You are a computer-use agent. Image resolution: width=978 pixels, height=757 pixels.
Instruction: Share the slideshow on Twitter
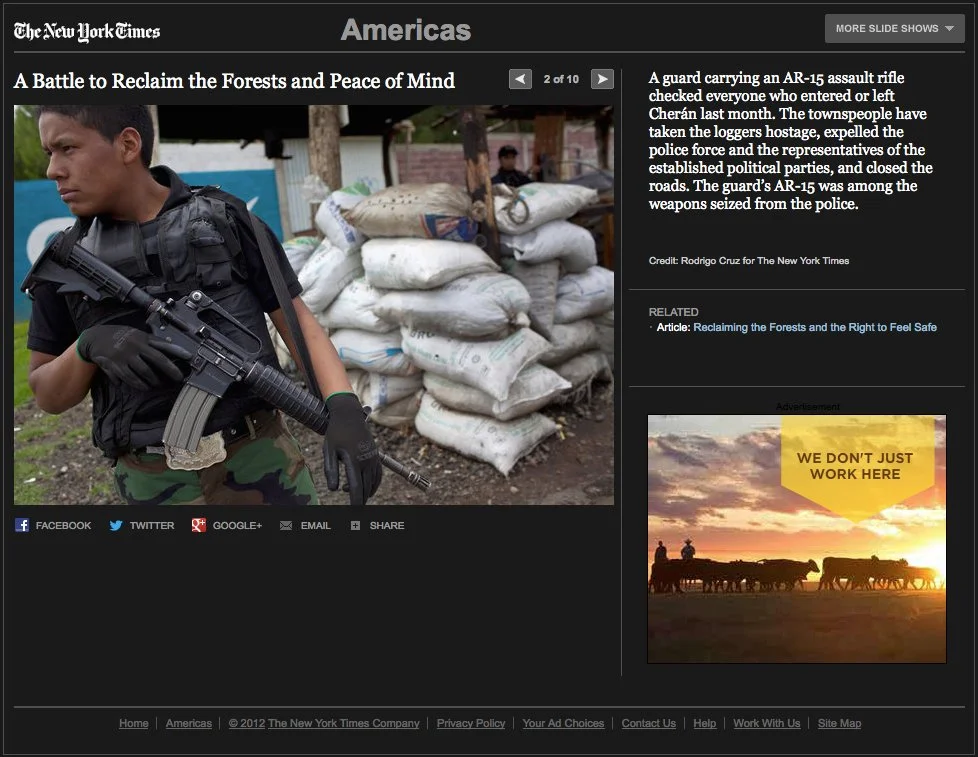(x=141, y=525)
